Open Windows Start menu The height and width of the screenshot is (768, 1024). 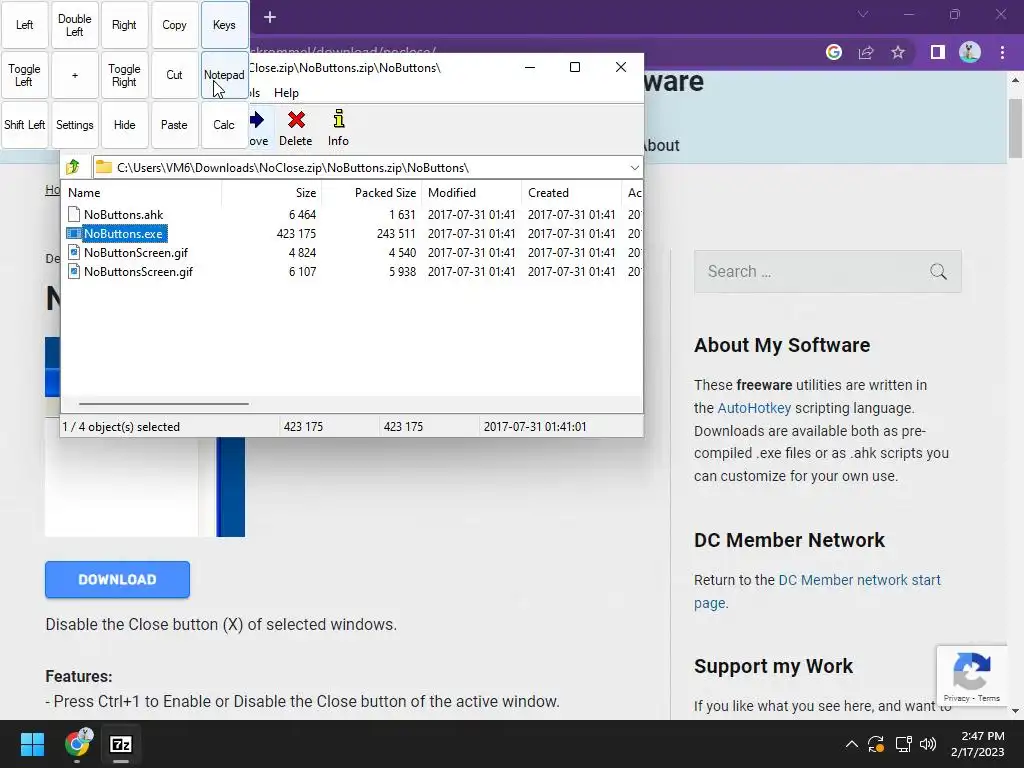32,744
